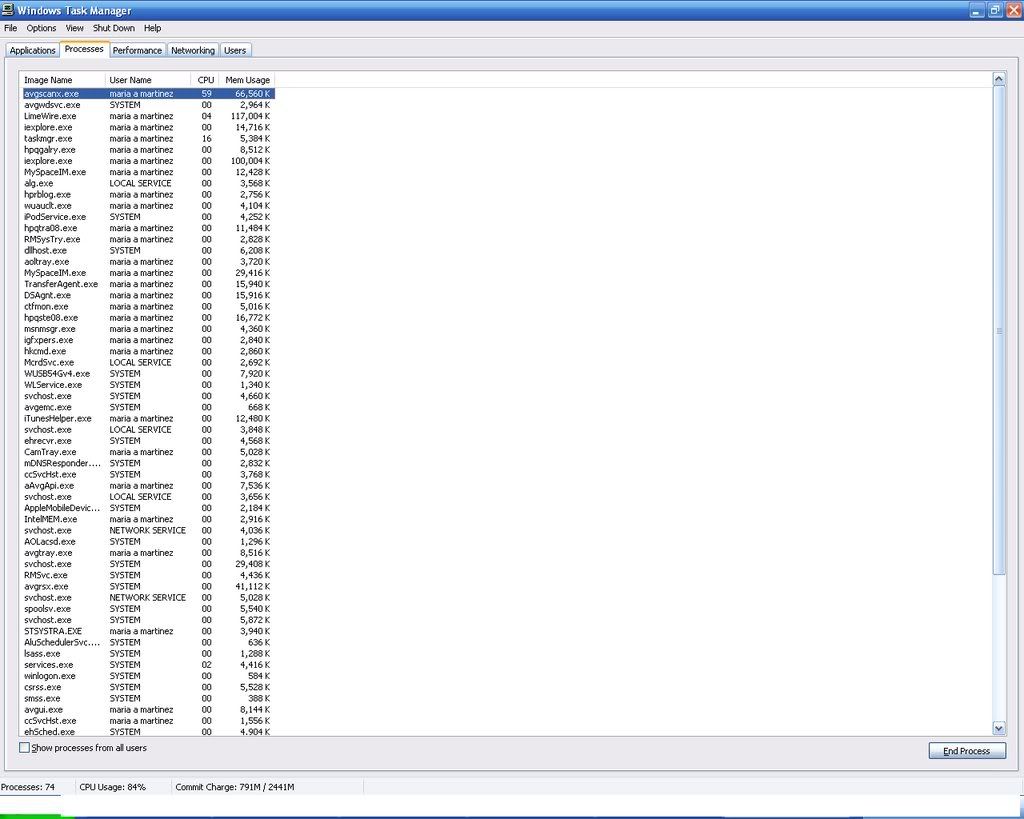
Task: Switch to the Networking tab
Action: pos(192,50)
